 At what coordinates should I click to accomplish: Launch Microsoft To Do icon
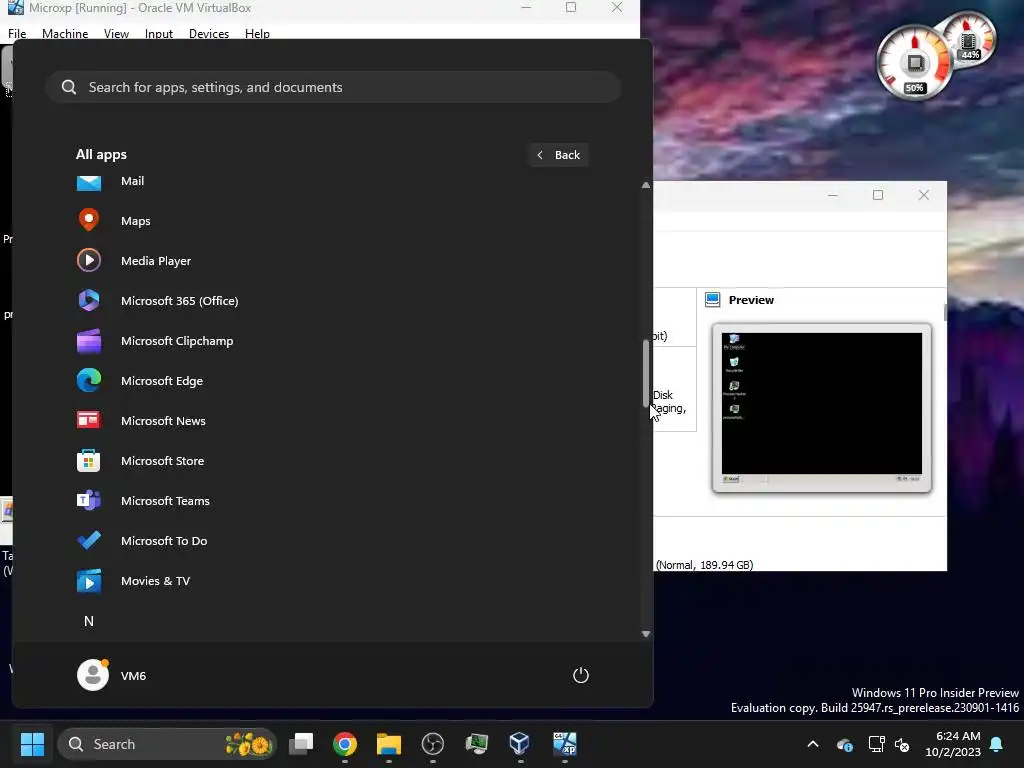(89, 540)
